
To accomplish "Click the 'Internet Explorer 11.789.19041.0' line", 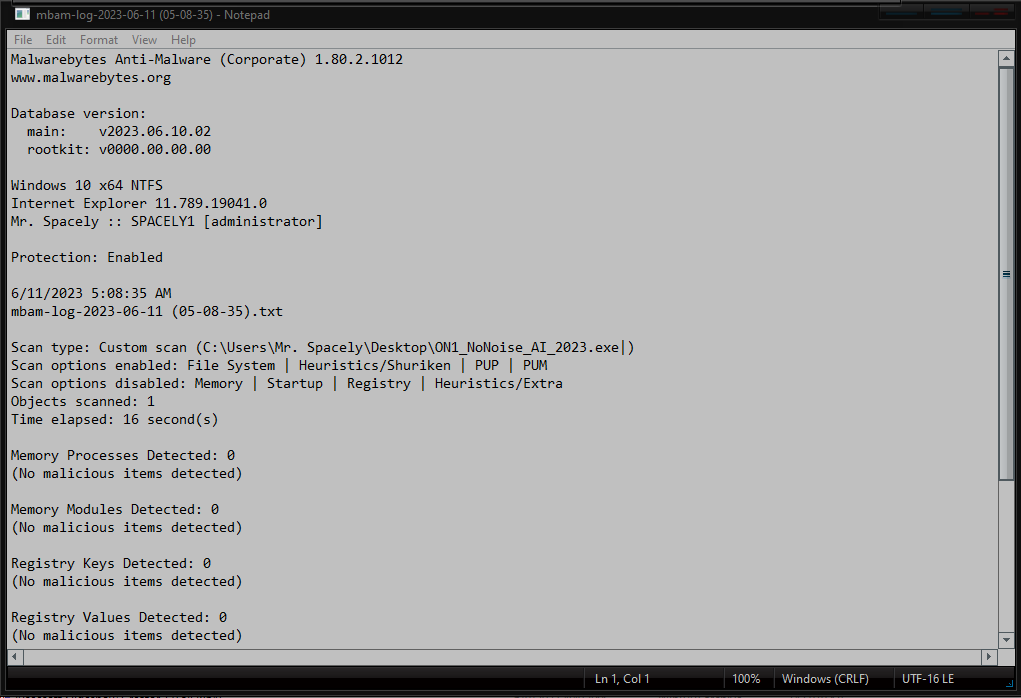I will (x=139, y=203).
